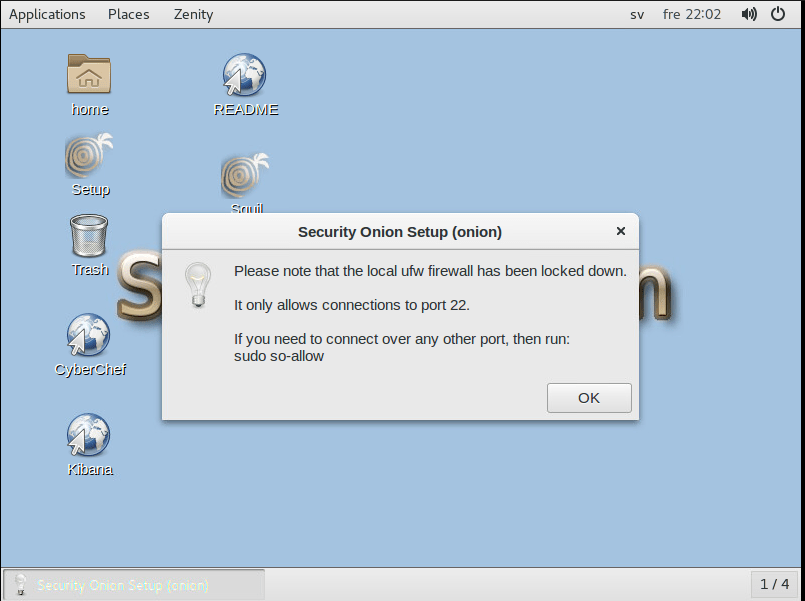Viewport: 805px width, 601px height.
Task: Click the 1 / 4 workspace switcher
Action: pos(774,584)
